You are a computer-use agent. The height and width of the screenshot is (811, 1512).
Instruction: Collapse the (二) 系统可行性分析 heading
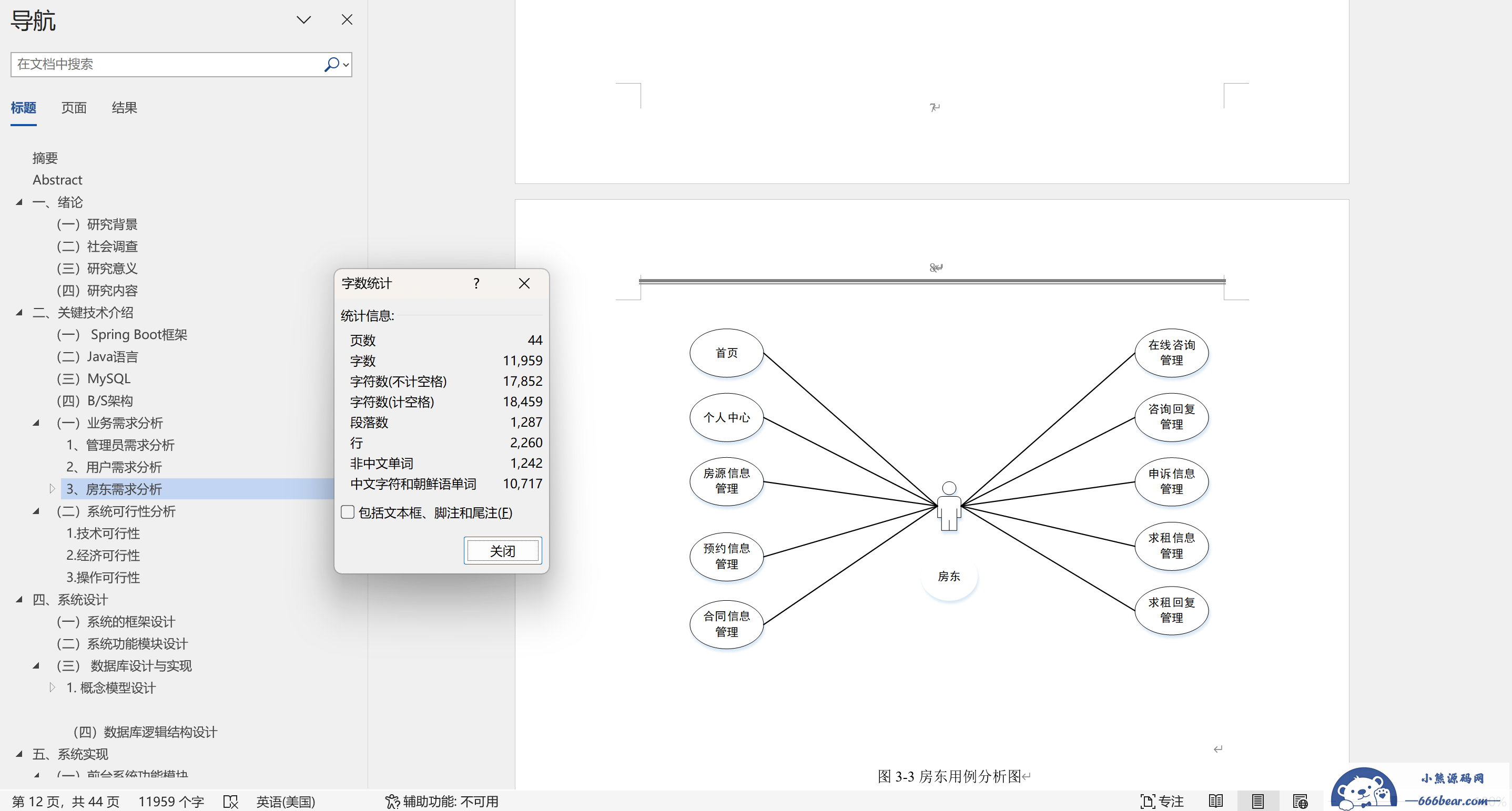pos(36,511)
